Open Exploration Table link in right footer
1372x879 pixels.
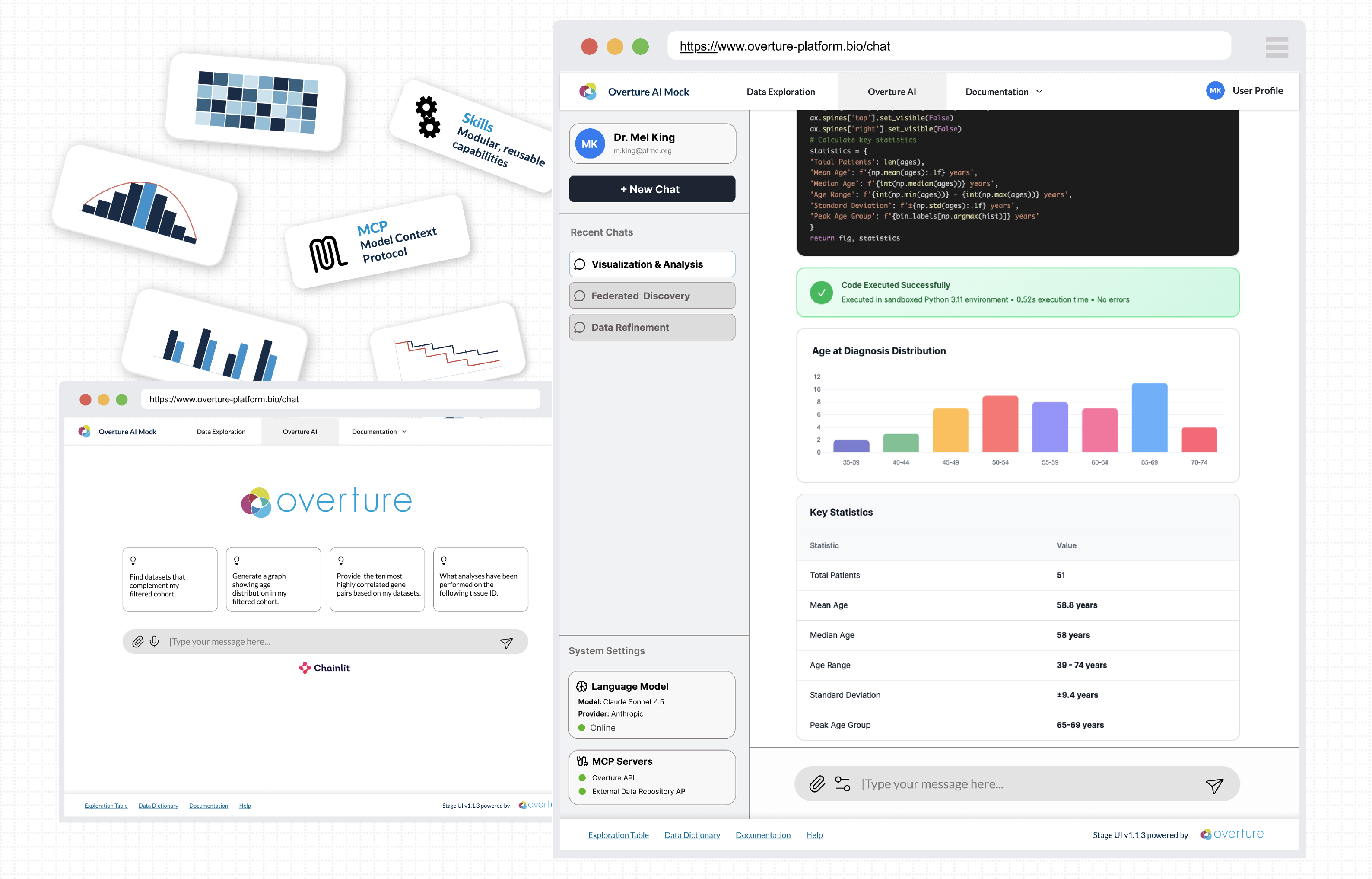click(x=618, y=834)
